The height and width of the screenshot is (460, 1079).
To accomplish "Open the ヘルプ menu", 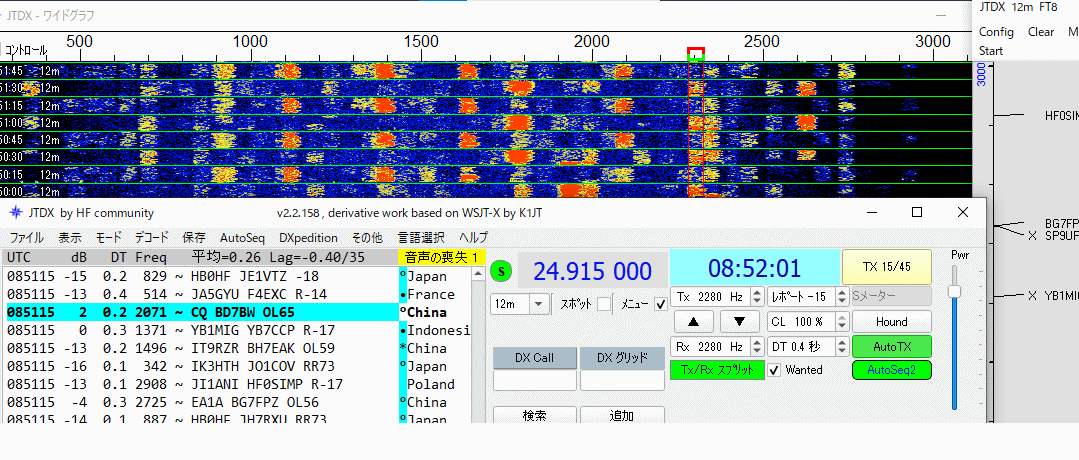I will pyautogui.click(x=473, y=238).
